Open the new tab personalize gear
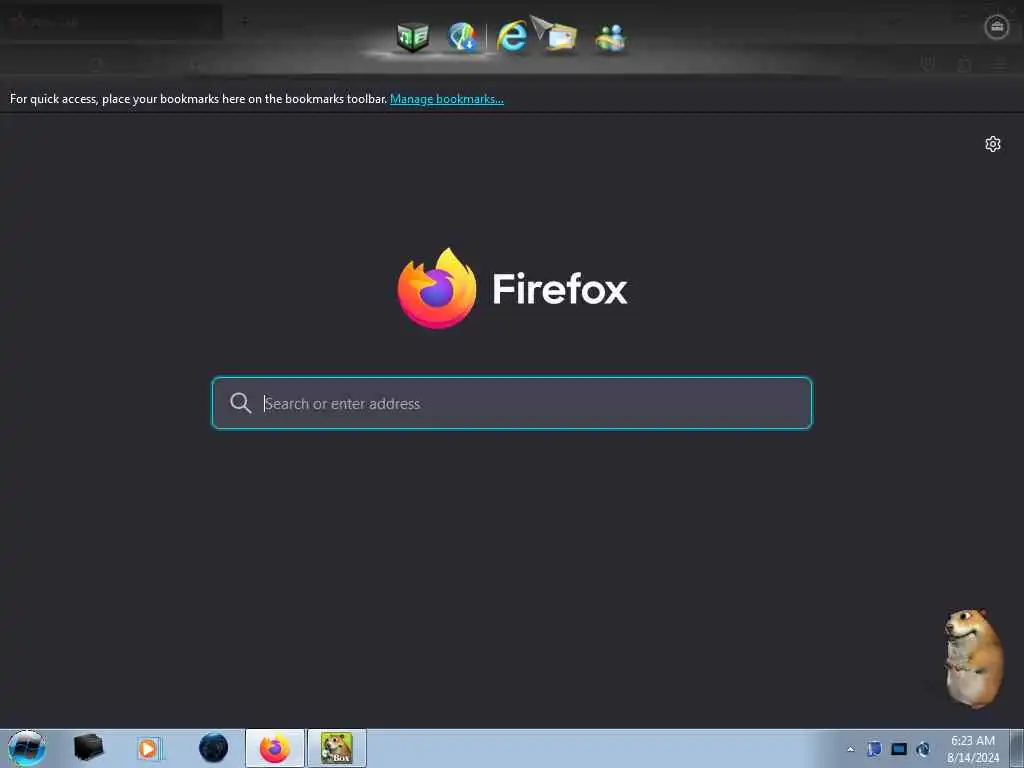1024x768 pixels. tap(993, 144)
